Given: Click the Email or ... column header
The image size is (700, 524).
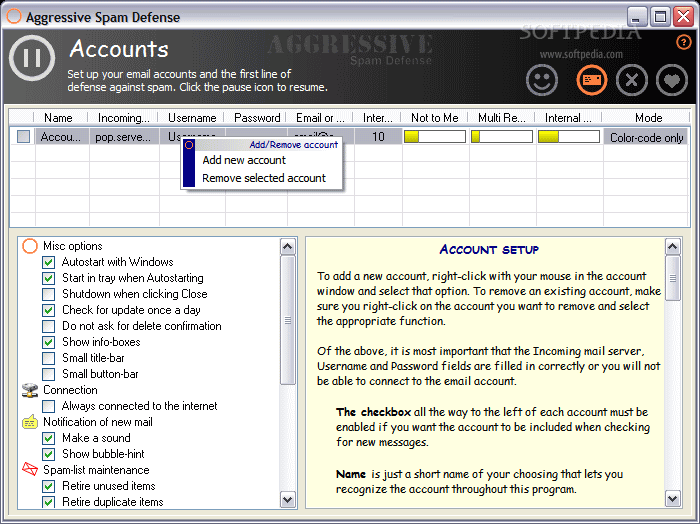Looking at the screenshot, I should click(x=321, y=118).
